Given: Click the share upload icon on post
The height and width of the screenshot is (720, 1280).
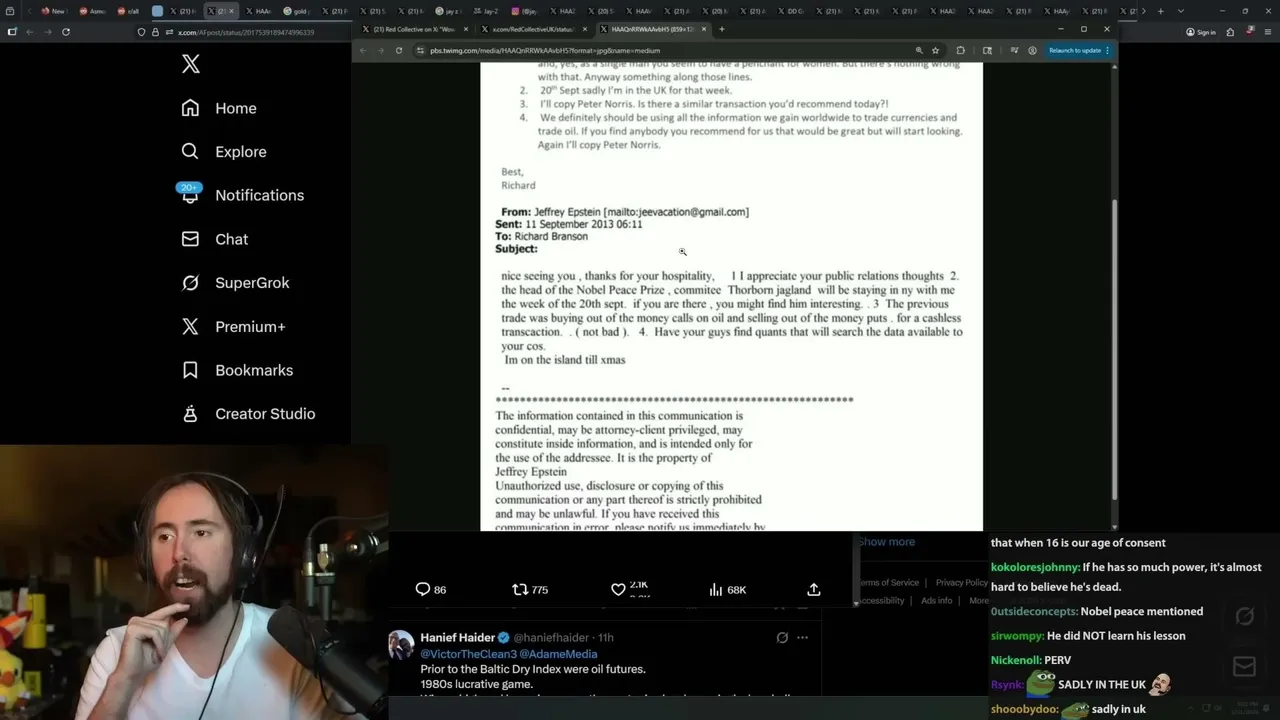Looking at the screenshot, I should coord(814,589).
